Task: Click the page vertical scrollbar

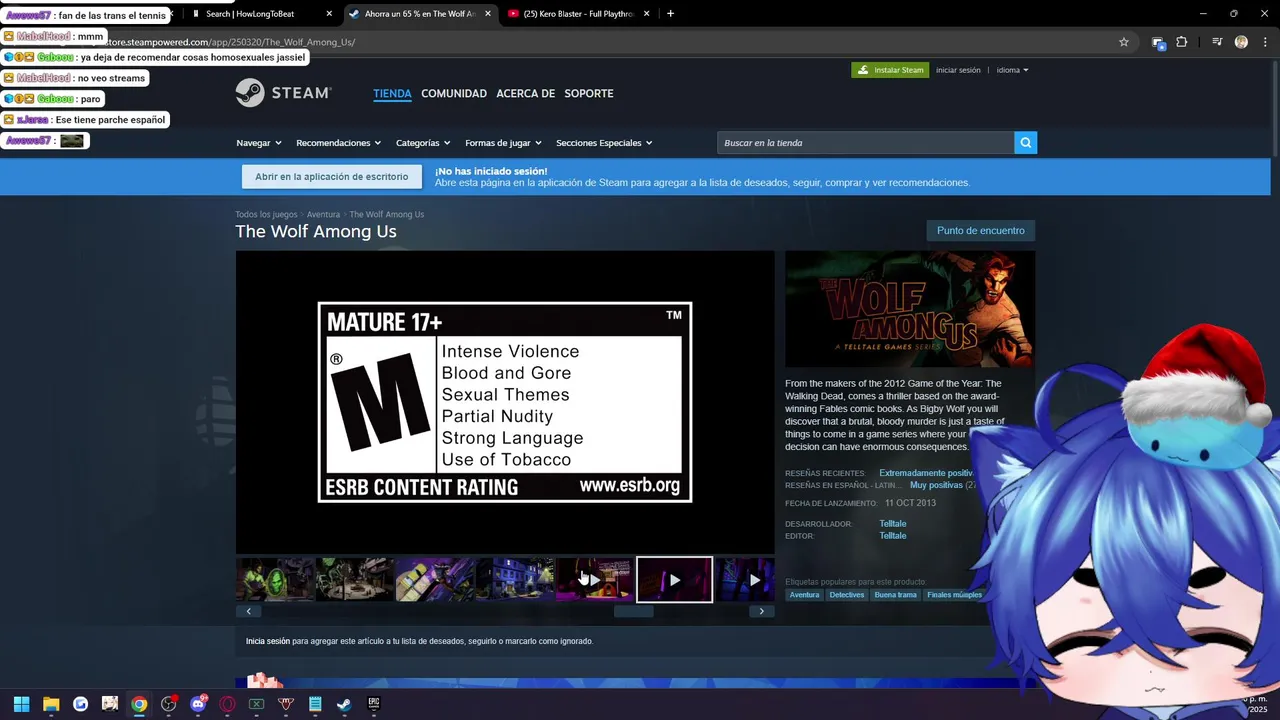Action: coord(1275,110)
